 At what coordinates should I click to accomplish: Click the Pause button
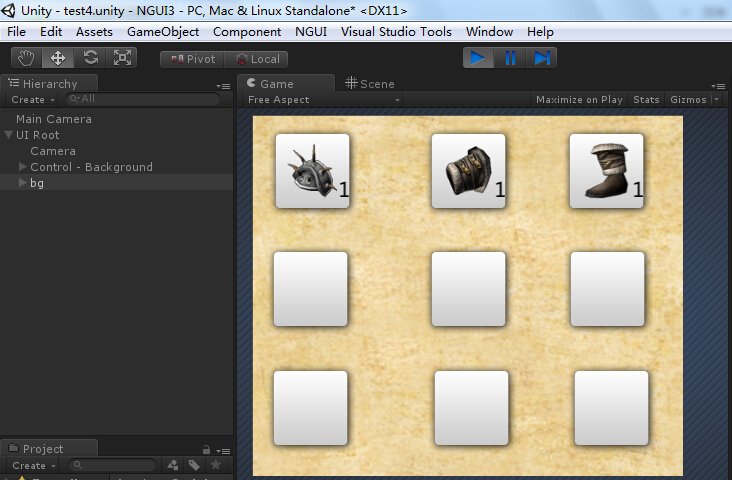[x=510, y=58]
